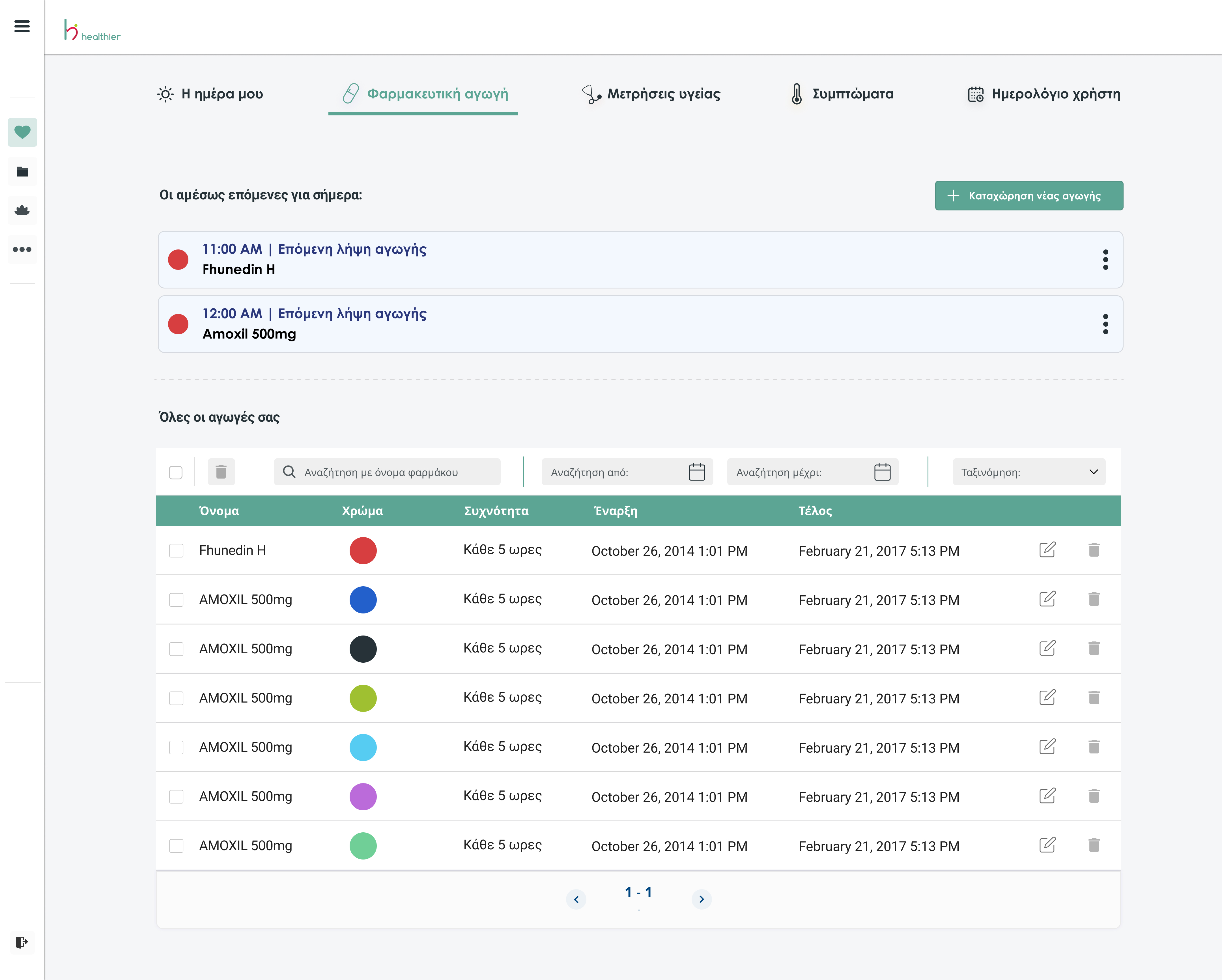Viewport: 1222px width, 980px height.
Task: Click the bulk delete trash icon in the table toolbar
Action: 221,471
